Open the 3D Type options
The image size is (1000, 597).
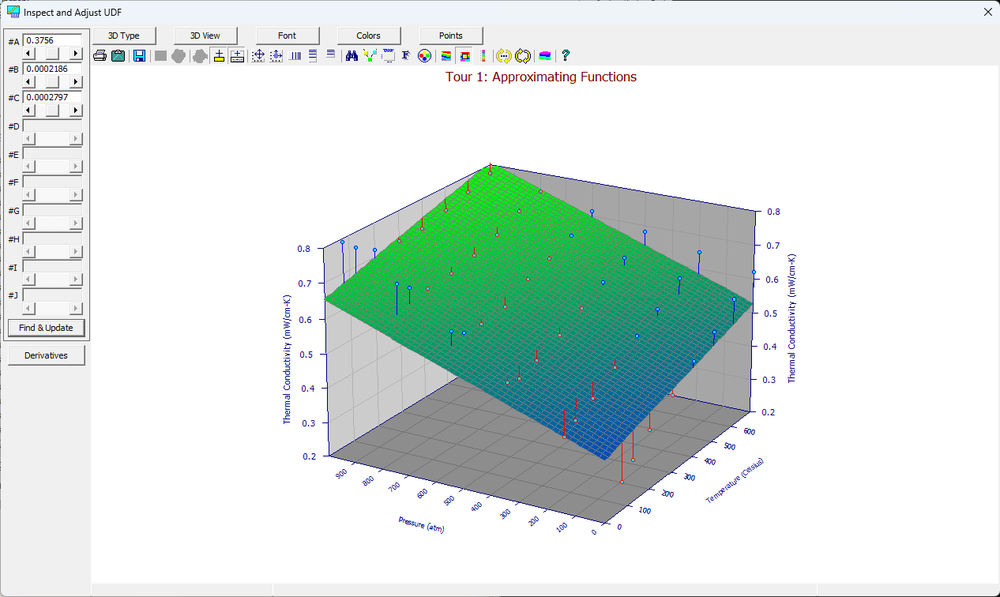coord(124,36)
